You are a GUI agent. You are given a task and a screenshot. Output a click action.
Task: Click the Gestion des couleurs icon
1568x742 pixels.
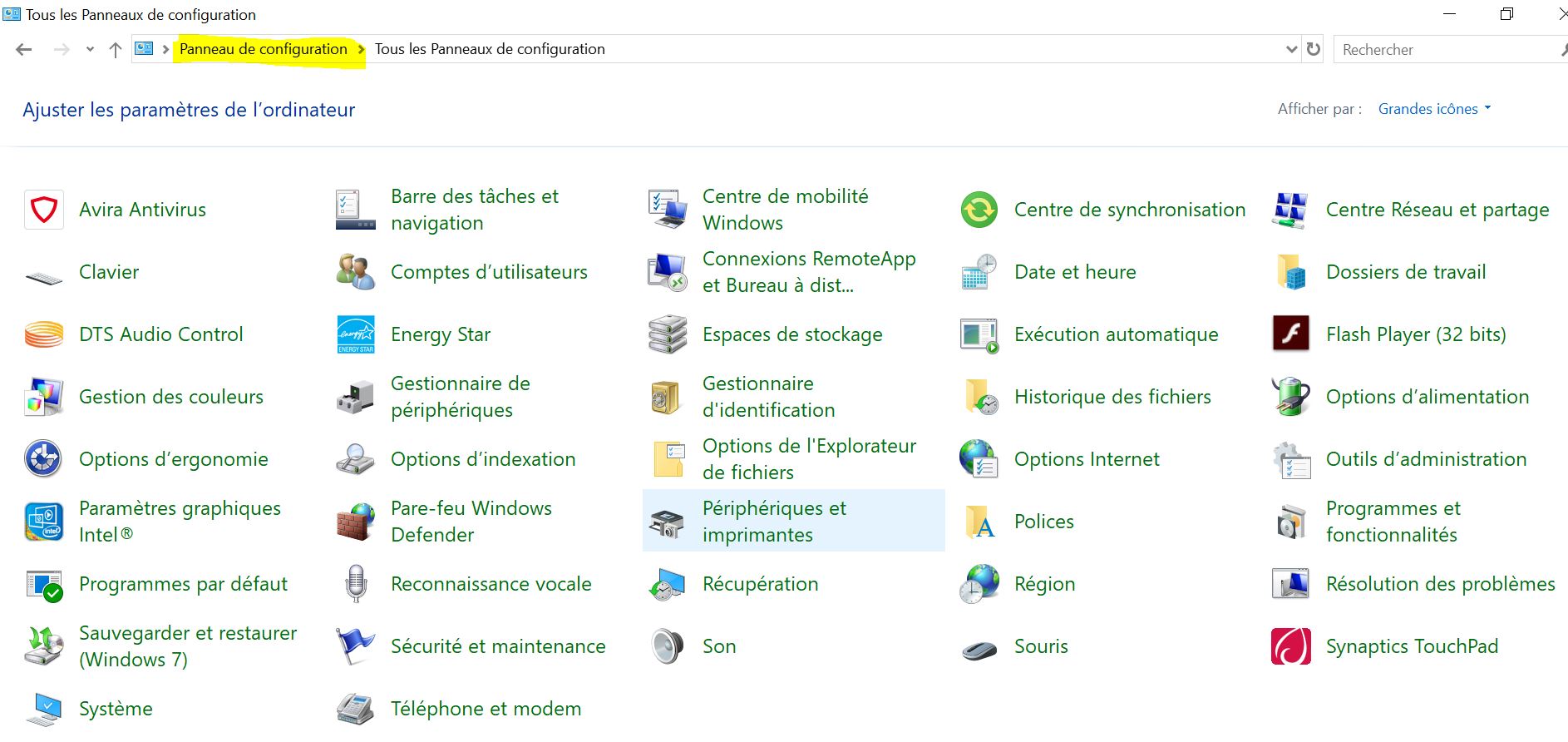pos(44,397)
